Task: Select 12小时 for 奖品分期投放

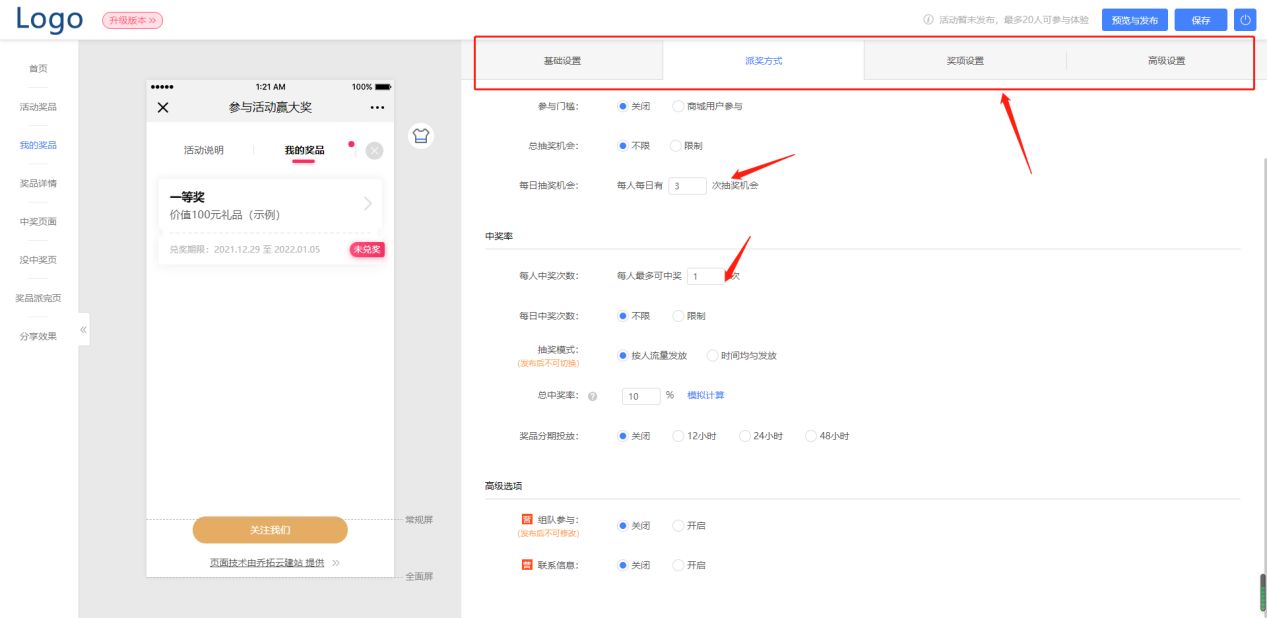Action: click(x=677, y=436)
